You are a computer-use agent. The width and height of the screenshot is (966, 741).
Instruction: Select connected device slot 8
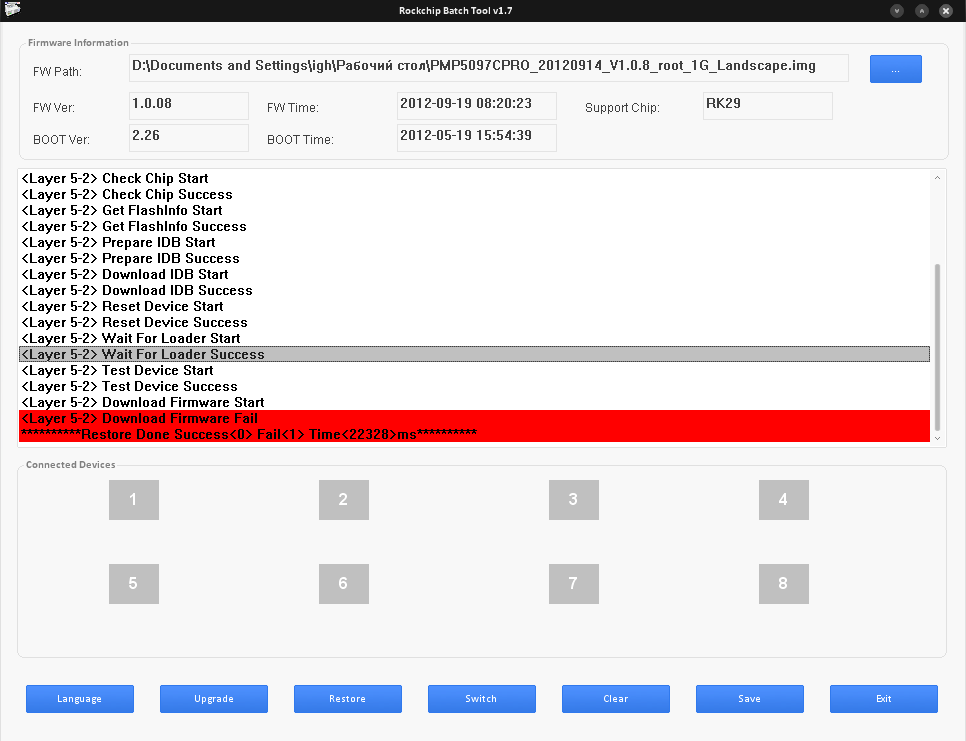784,584
